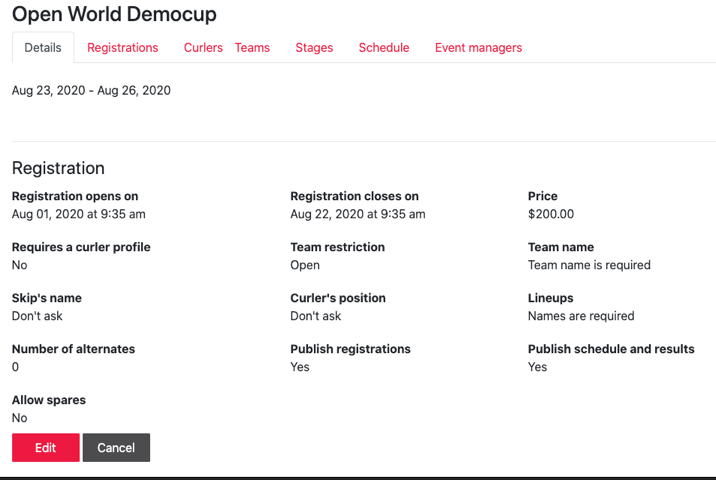Select 'Aug 22, 2020 at 9:35 am' value

(x=358, y=214)
